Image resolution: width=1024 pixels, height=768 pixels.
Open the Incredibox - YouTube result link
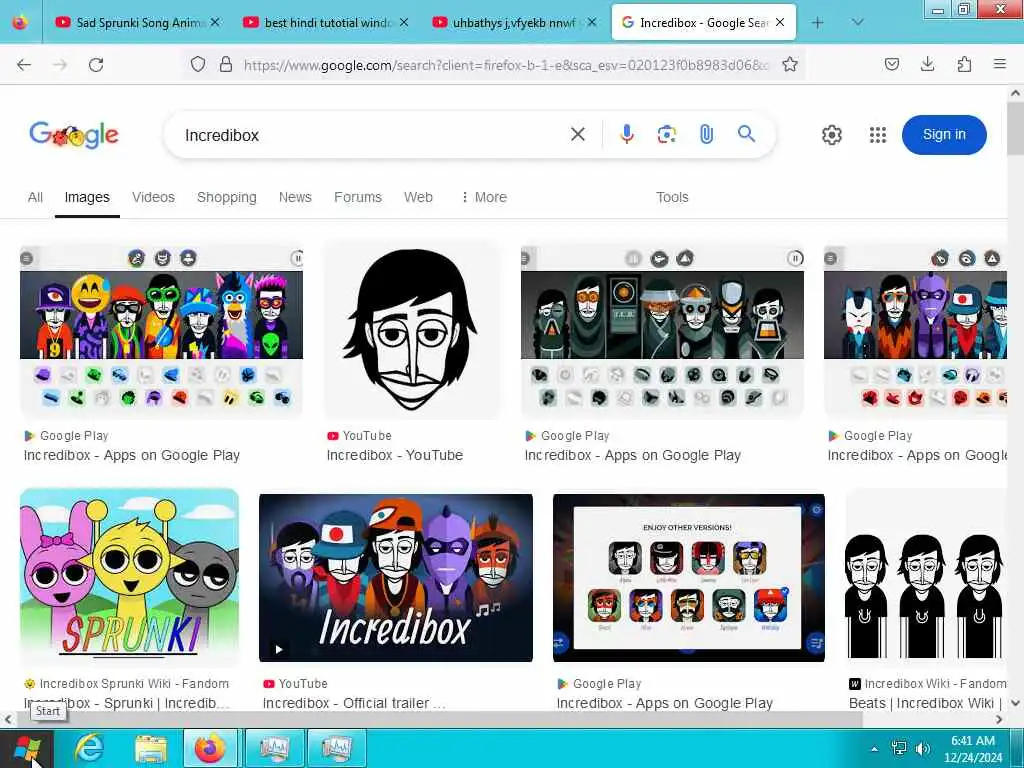(x=394, y=455)
